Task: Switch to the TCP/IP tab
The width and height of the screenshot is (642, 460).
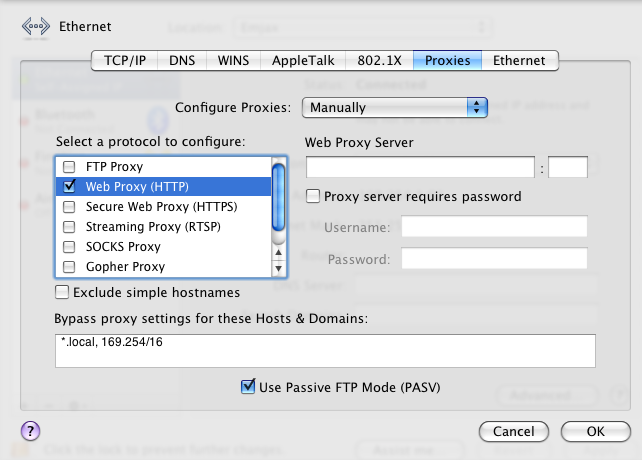Action: [125, 61]
